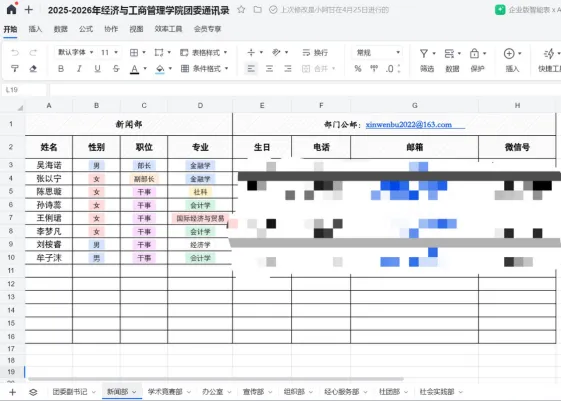This screenshot has width=561, height=401.
Task: Toggle underline formatting
Action: point(97,68)
